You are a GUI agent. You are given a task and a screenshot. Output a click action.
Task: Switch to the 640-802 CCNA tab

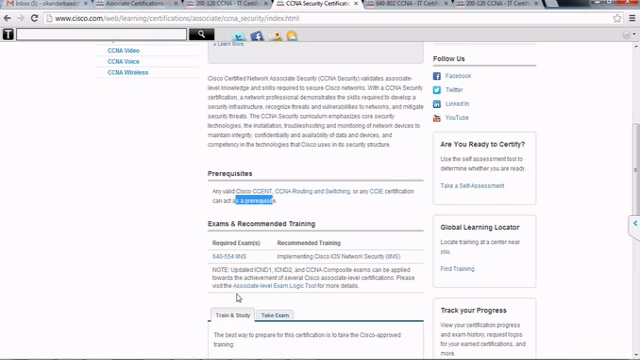[406, 4]
